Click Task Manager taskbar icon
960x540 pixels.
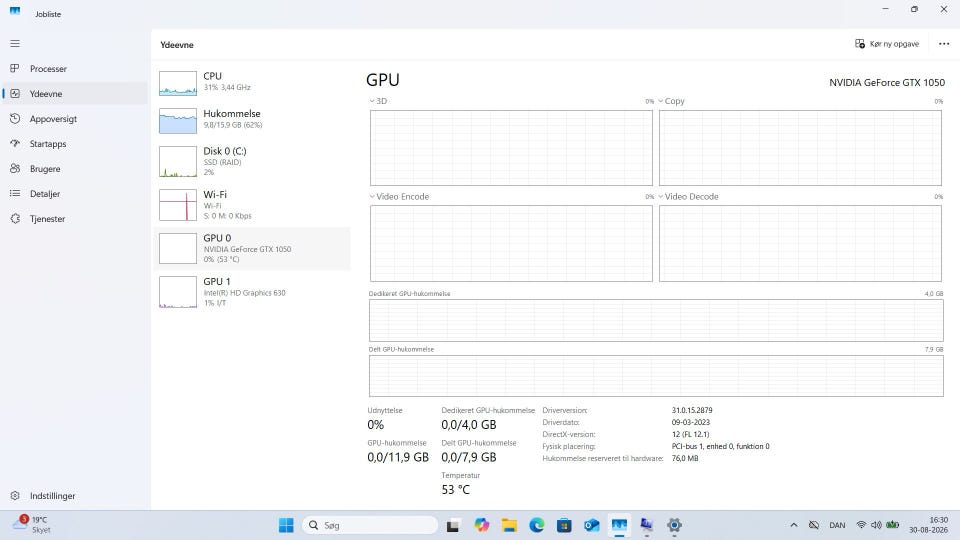click(619, 525)
